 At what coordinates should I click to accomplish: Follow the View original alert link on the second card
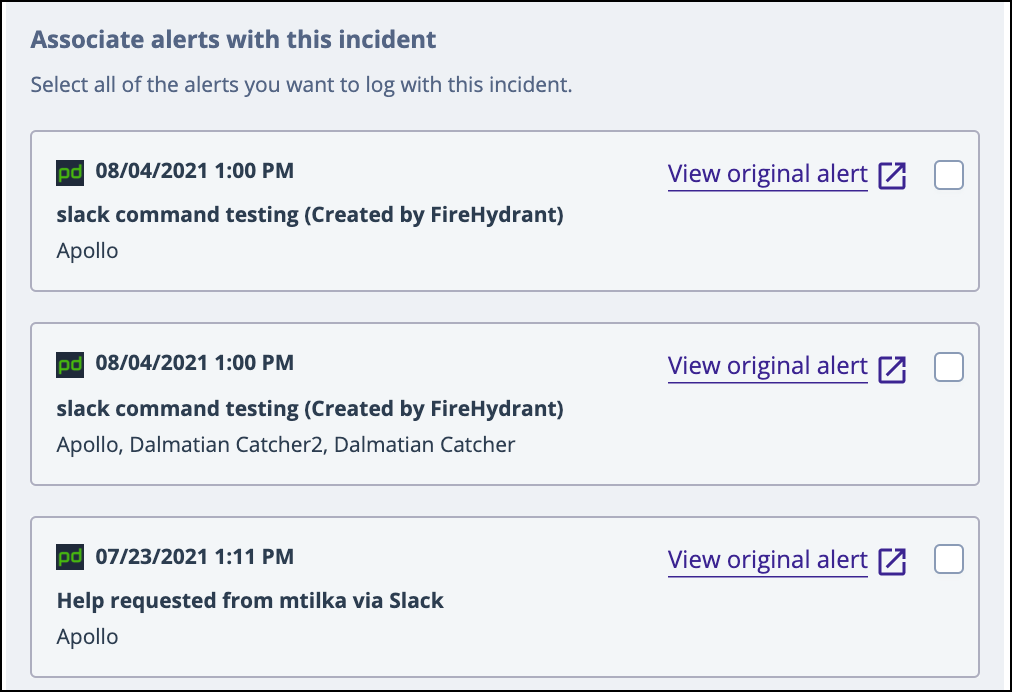(x=767, y=366)
